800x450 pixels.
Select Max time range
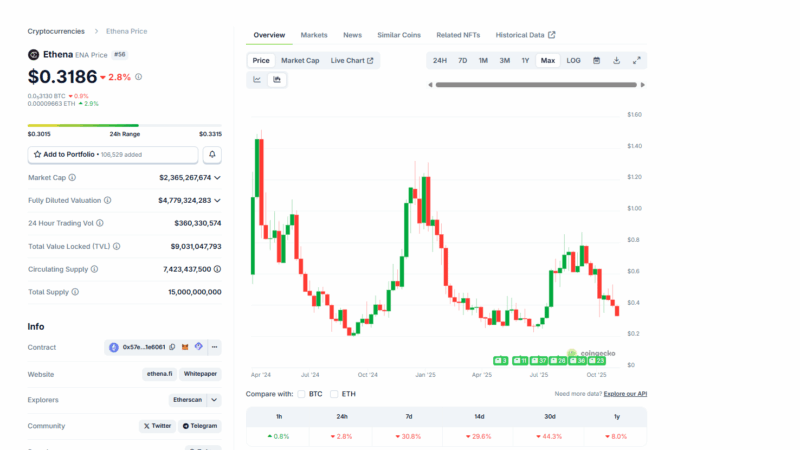point(547,61)
